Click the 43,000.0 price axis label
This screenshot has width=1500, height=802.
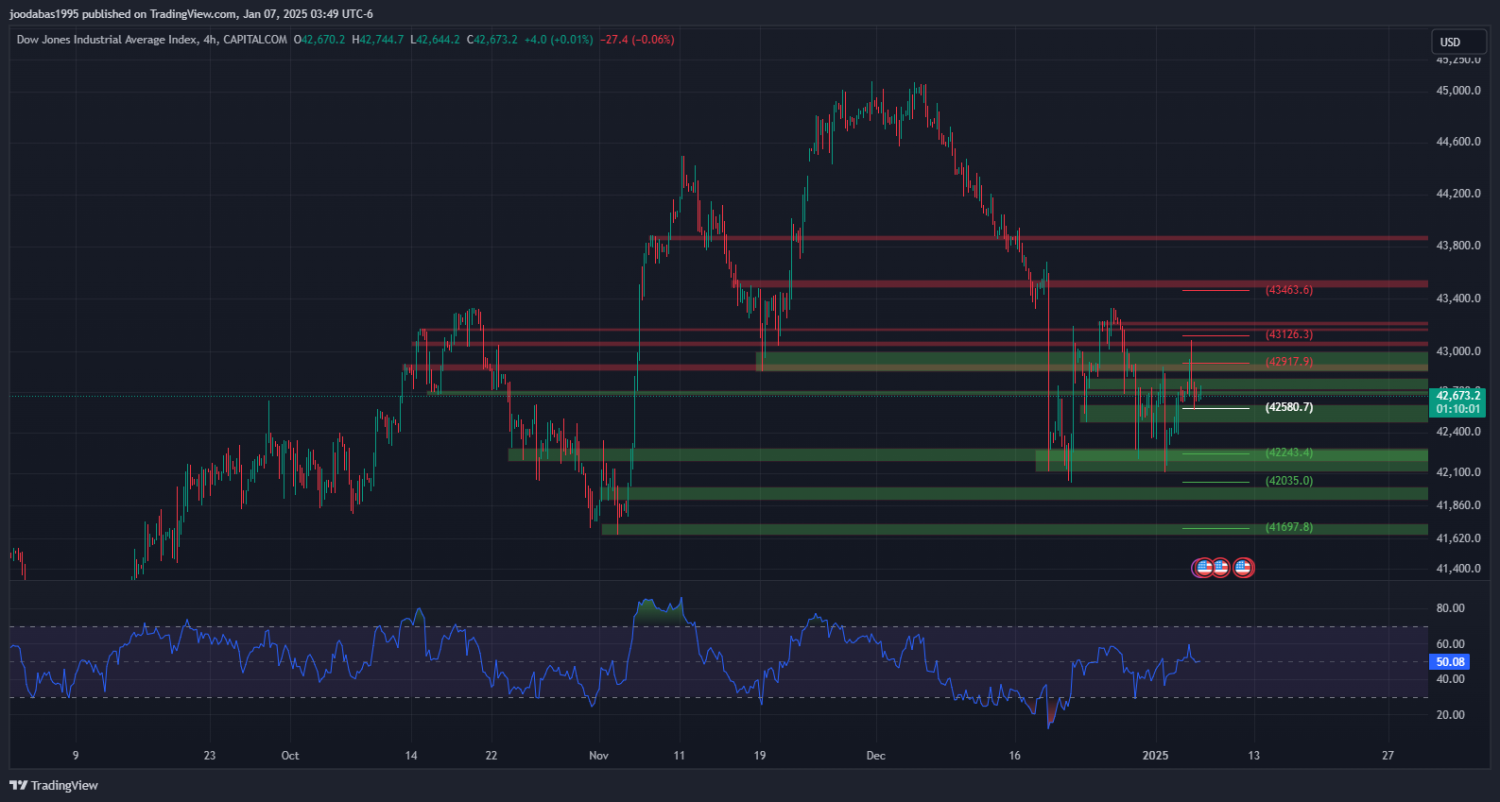pos(1458,352)
